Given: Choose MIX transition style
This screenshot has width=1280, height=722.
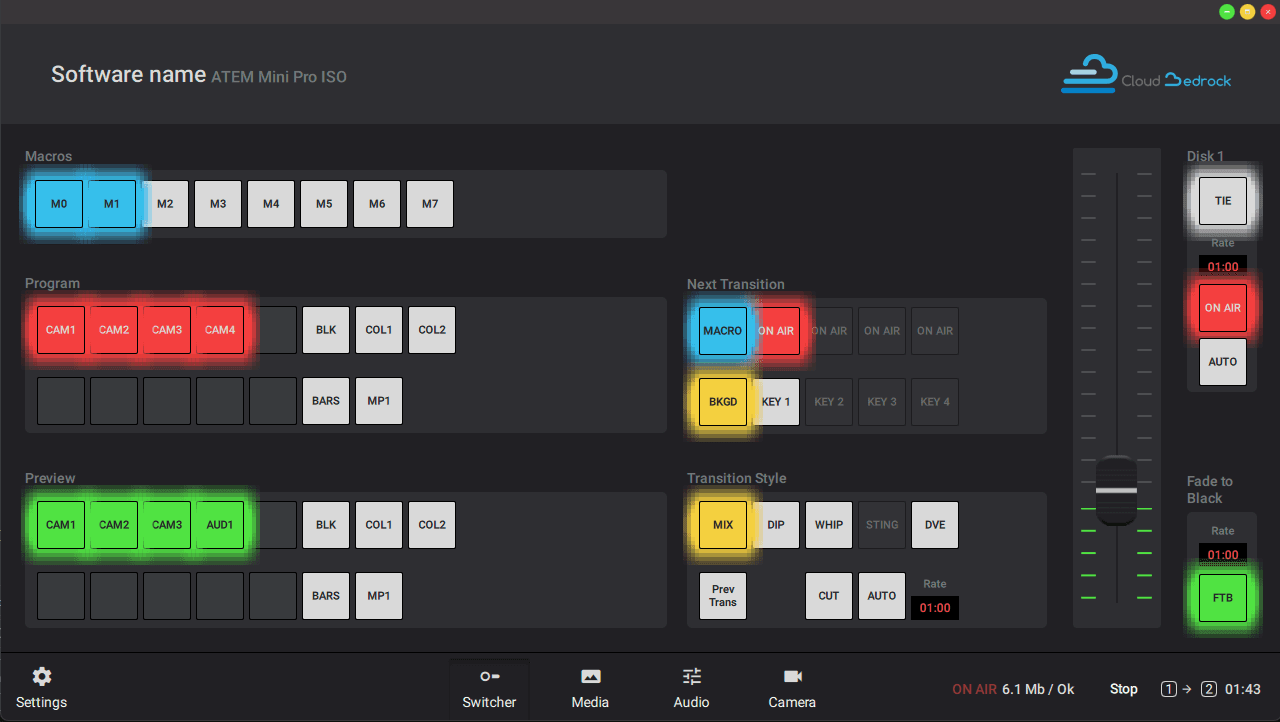Looking at the screenshot, I should (x=723, y=525).
